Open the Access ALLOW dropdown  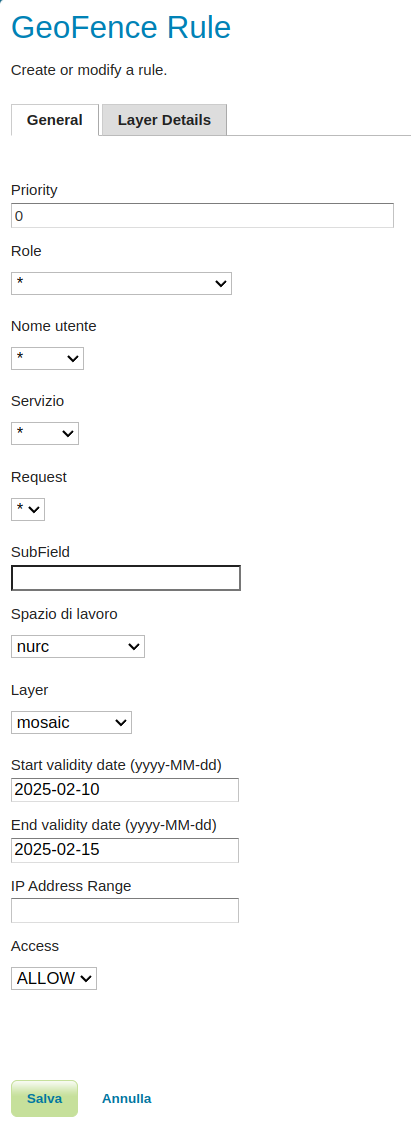click(54, 978)
